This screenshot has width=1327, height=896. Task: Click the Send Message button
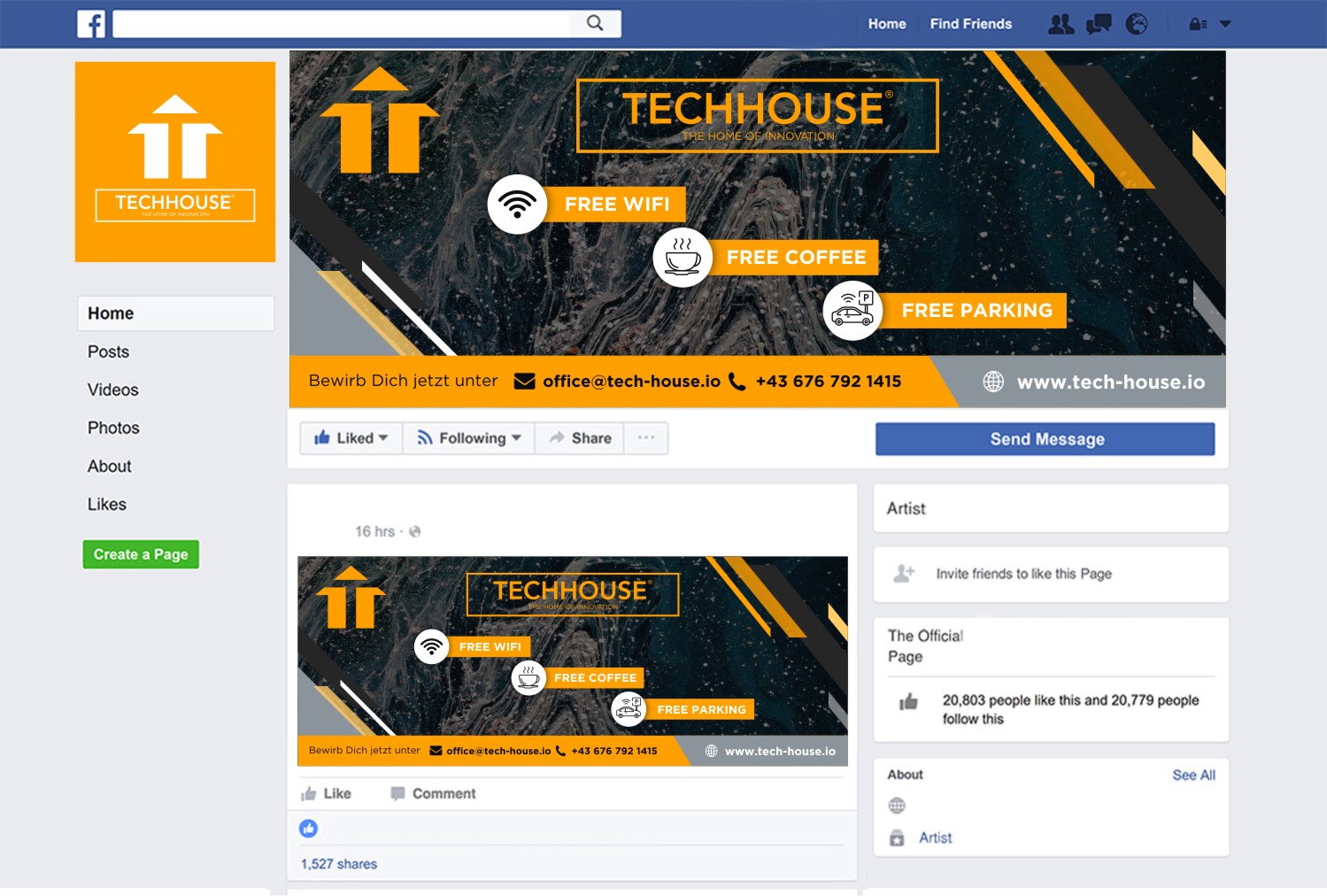coord(1045,439)
